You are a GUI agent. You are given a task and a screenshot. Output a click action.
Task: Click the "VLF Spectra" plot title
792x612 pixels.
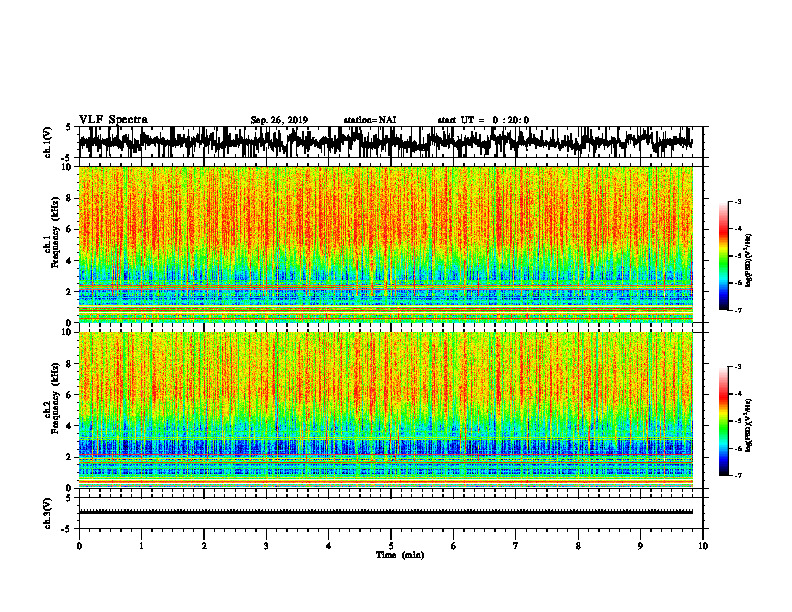113,120
